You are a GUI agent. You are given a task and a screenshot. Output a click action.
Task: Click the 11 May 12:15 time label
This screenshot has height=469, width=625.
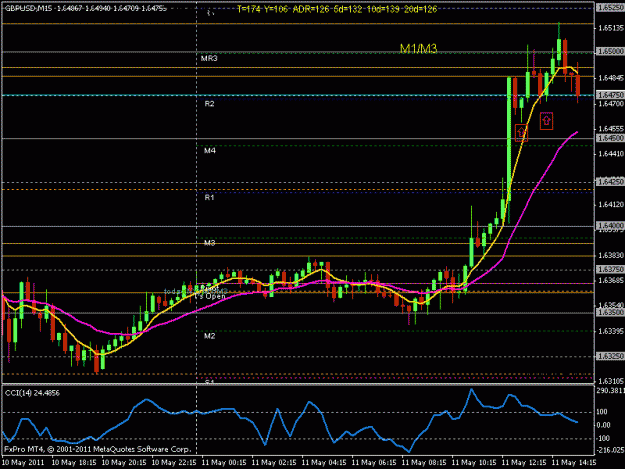tap(524, 463)
